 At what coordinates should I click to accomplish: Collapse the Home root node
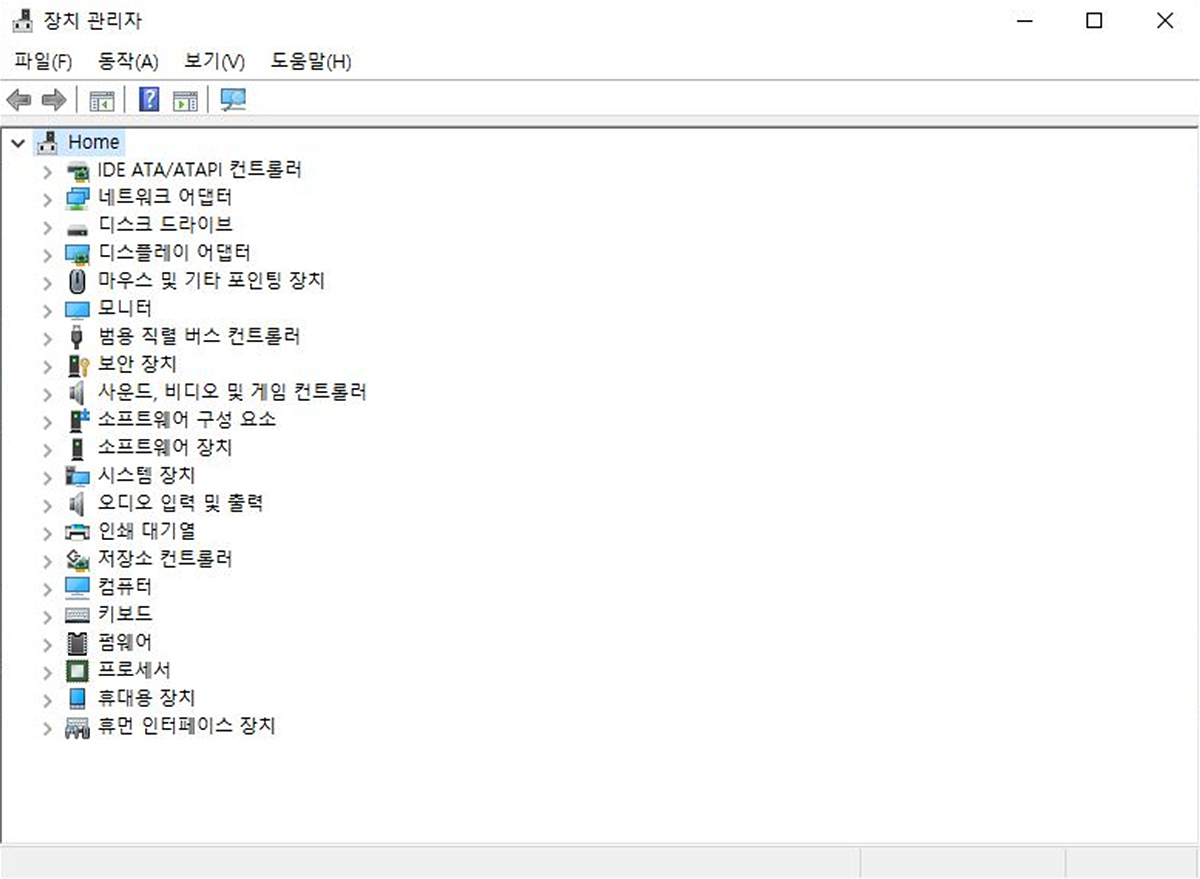(17, 143)
